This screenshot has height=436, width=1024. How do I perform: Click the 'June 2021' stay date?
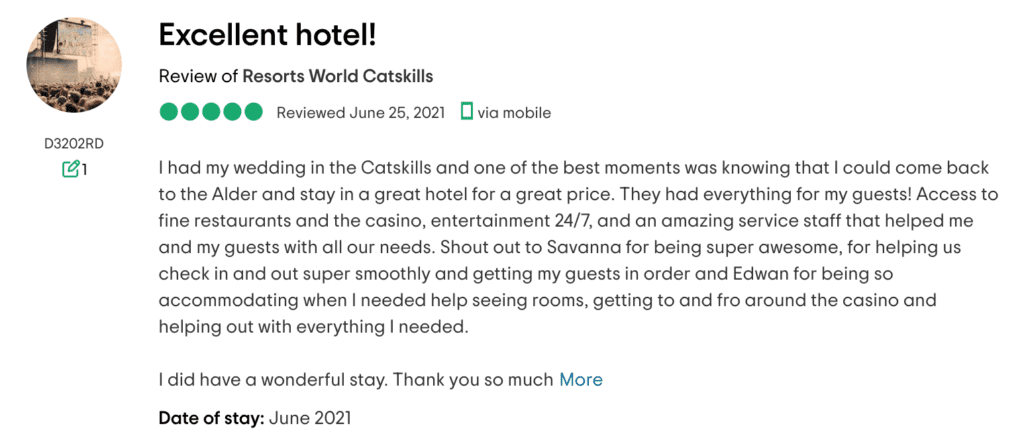click(x=310, y=418)
